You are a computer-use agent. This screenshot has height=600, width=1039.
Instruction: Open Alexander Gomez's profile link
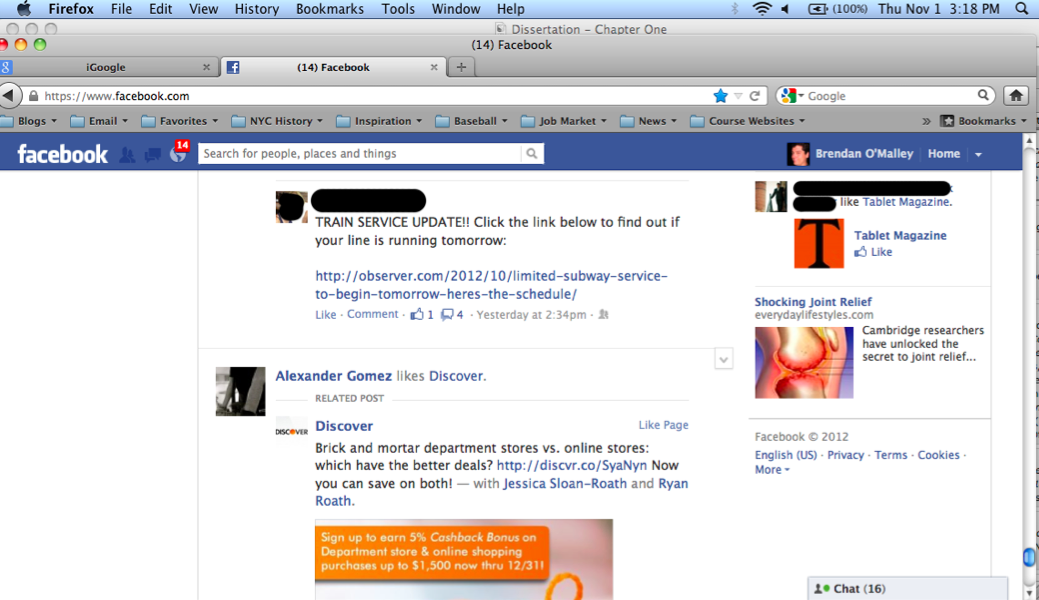pyautogui.click(x=333, y=376)
